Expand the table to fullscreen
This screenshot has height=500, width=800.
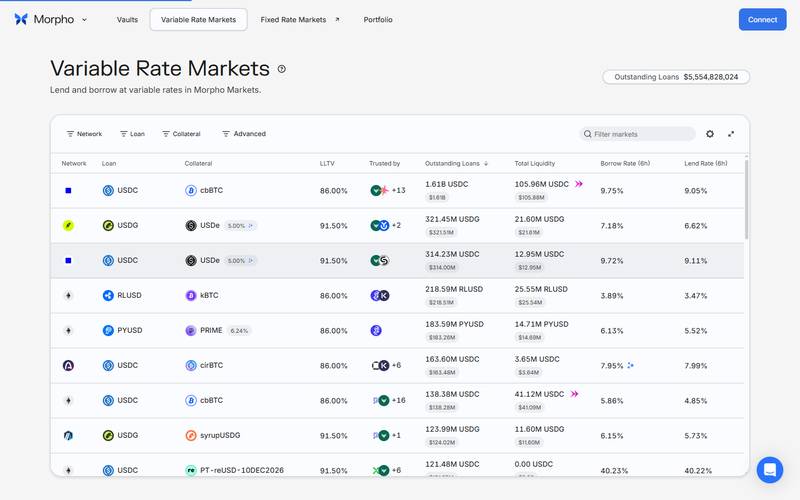pyautogui.click(x=731, y=134)
